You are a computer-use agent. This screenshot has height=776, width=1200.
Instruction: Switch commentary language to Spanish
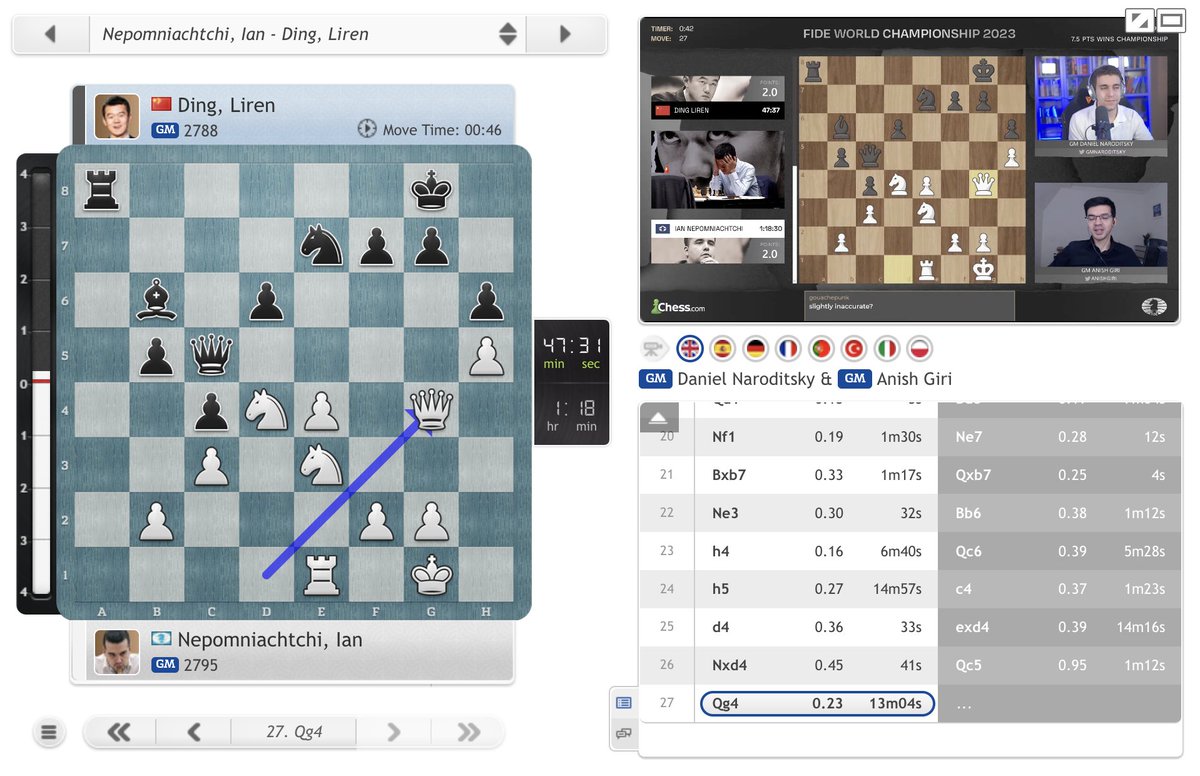tap(722, 349)
